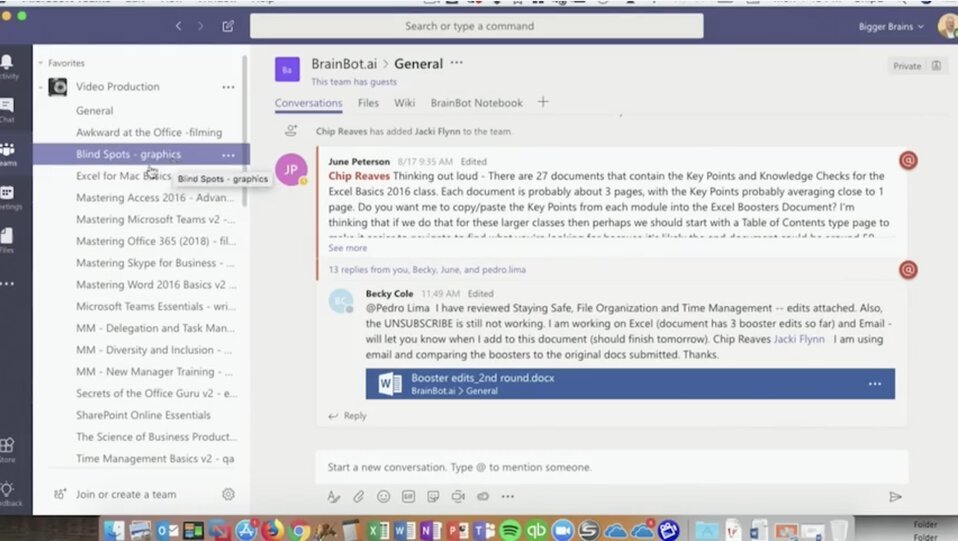Screen dimensions: 958x541
Task: Open the Format text icon in the compose toolbar
Action: (x=333, y=496)
